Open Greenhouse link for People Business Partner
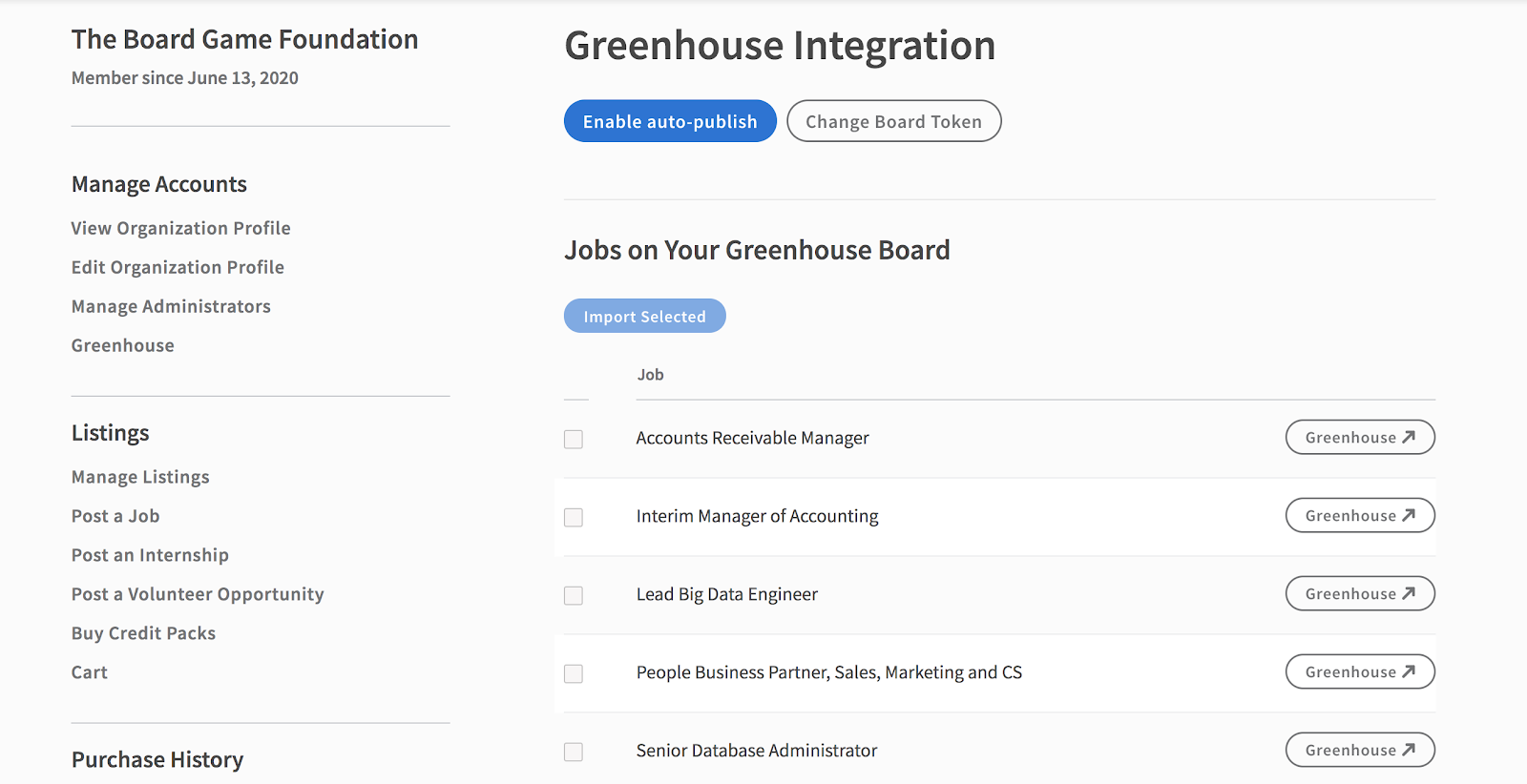 click(x=1360, y=671)
